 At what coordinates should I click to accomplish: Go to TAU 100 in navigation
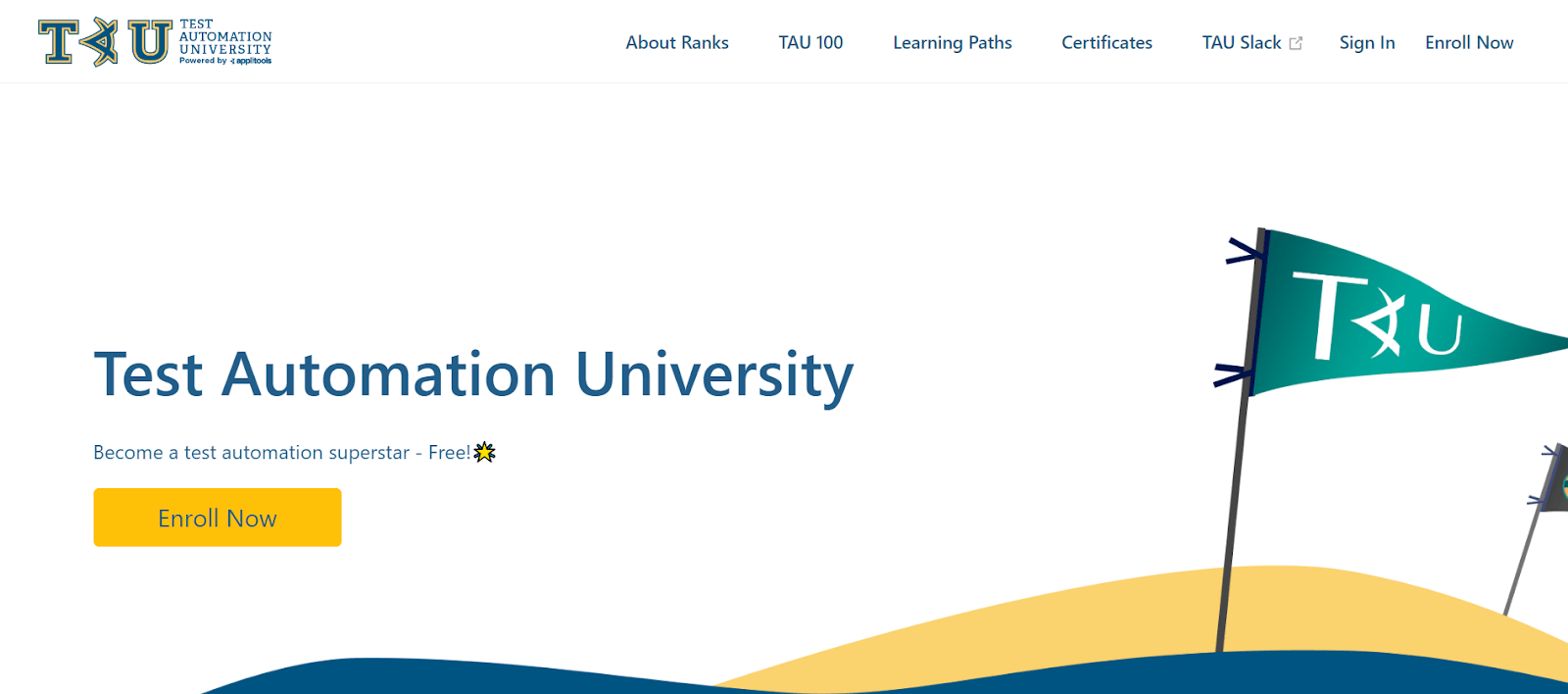810,42
